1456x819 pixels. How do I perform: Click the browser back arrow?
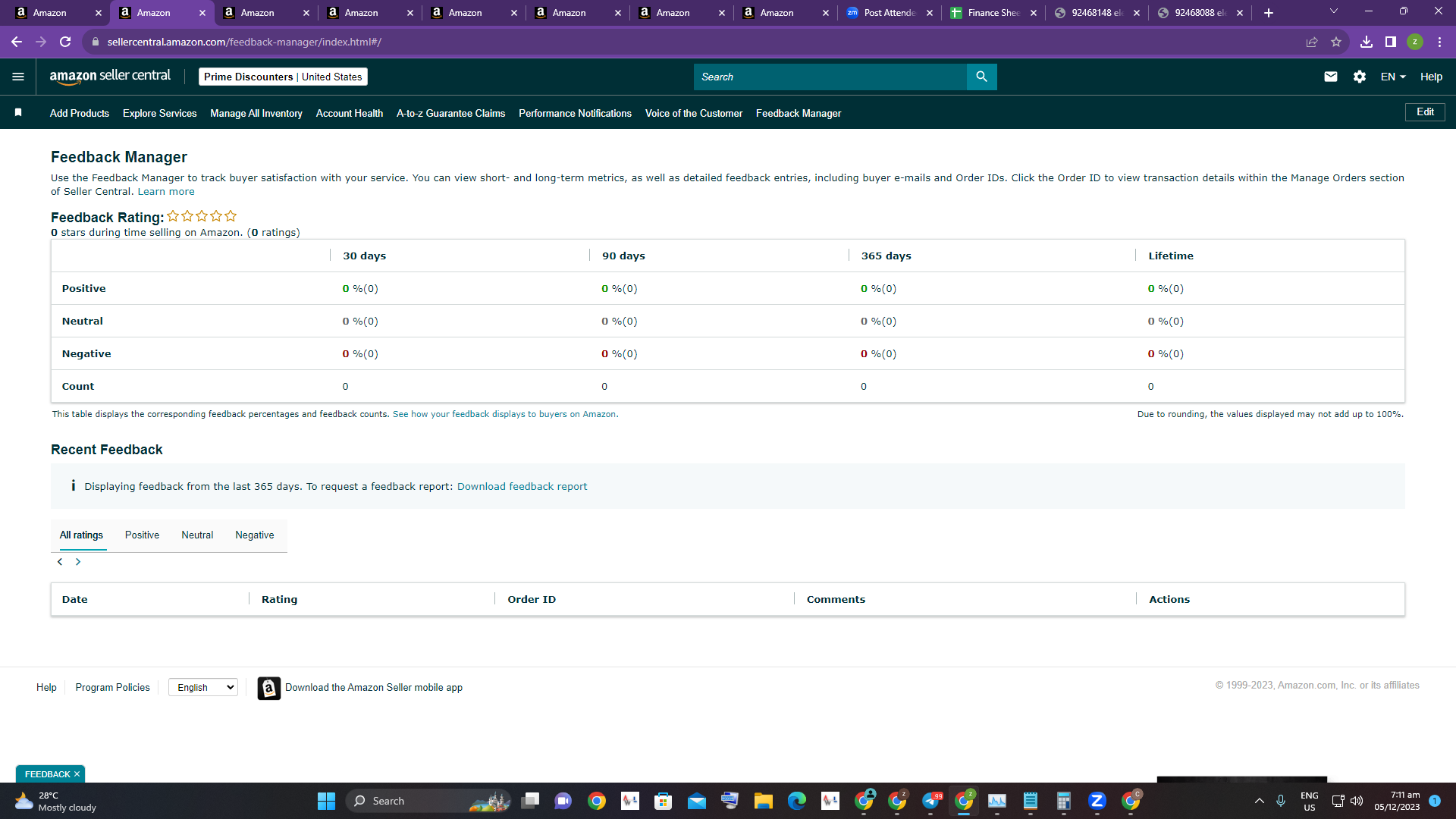[17, 42]
